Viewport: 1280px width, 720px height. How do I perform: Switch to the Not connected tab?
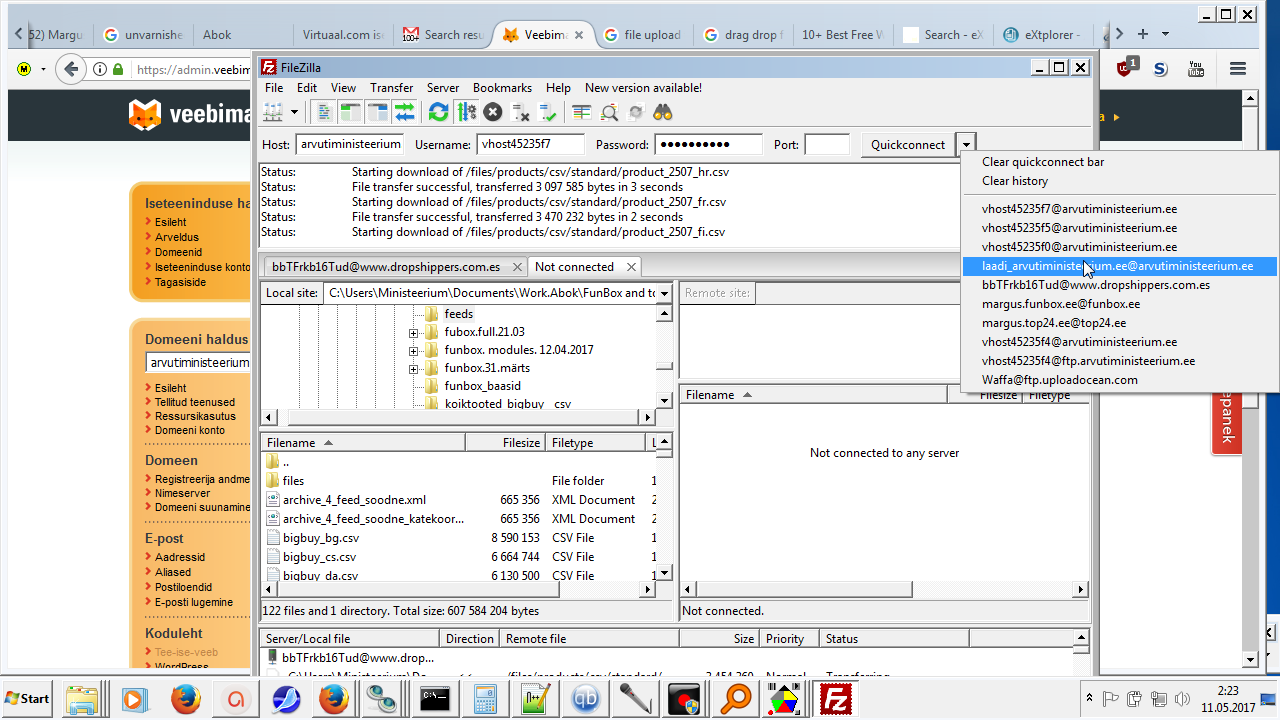[x=574, y=267]
